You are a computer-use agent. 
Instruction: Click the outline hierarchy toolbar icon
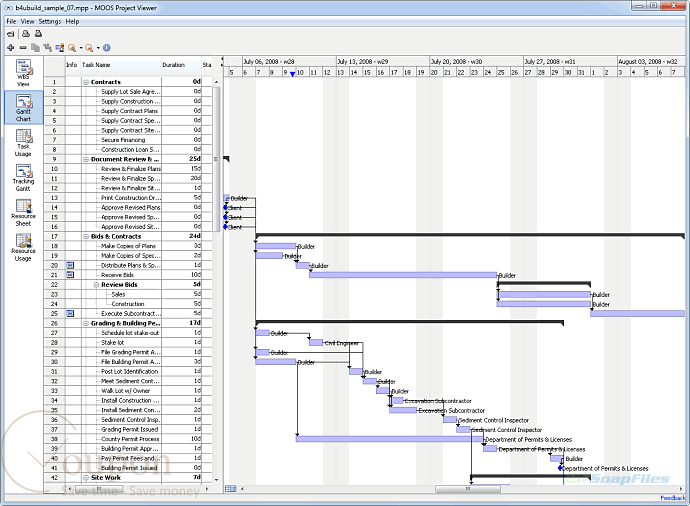pyautogui.click(x=48, y=48)
